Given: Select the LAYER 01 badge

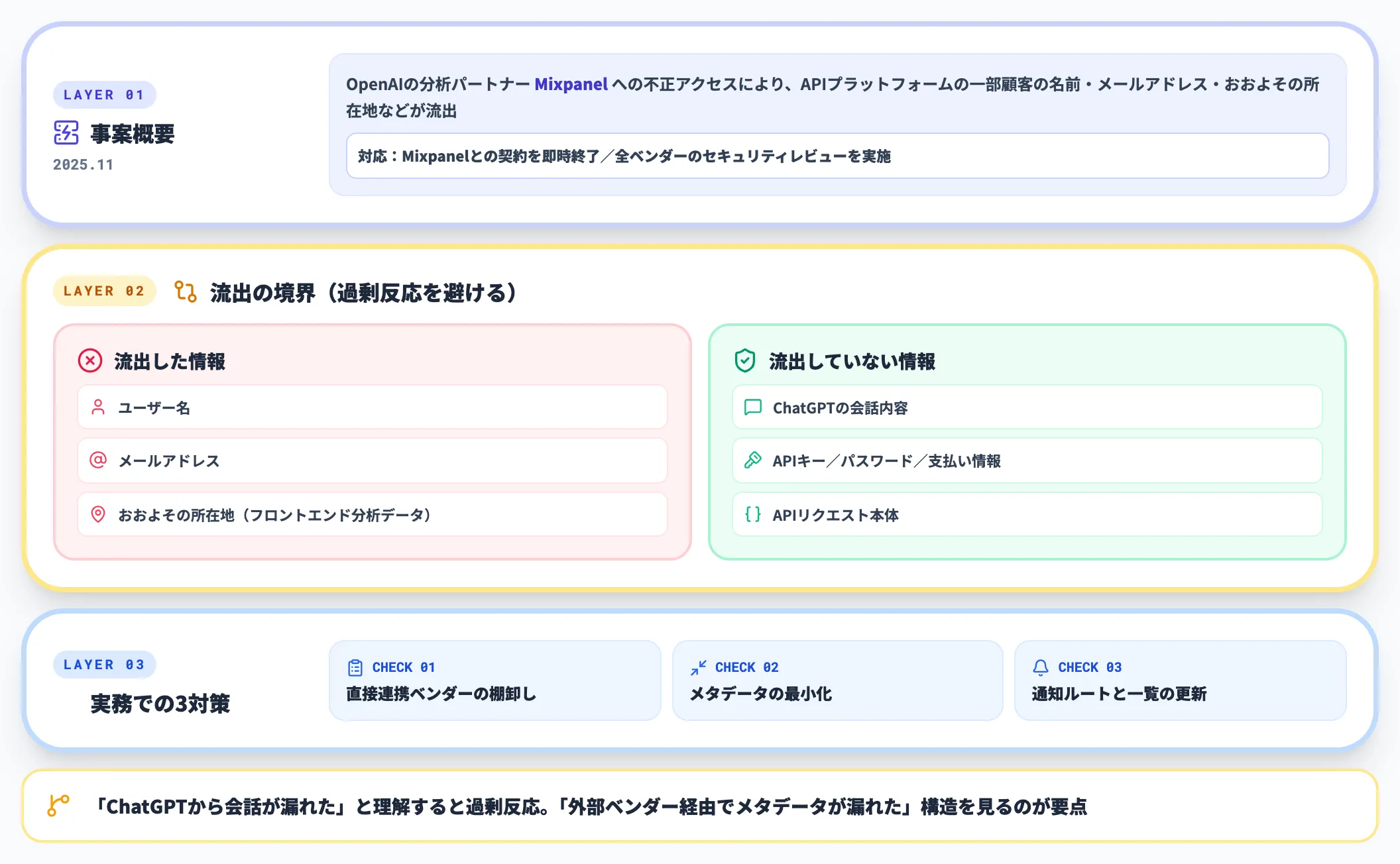Looking at the screenshot, I should pos(104,95).
